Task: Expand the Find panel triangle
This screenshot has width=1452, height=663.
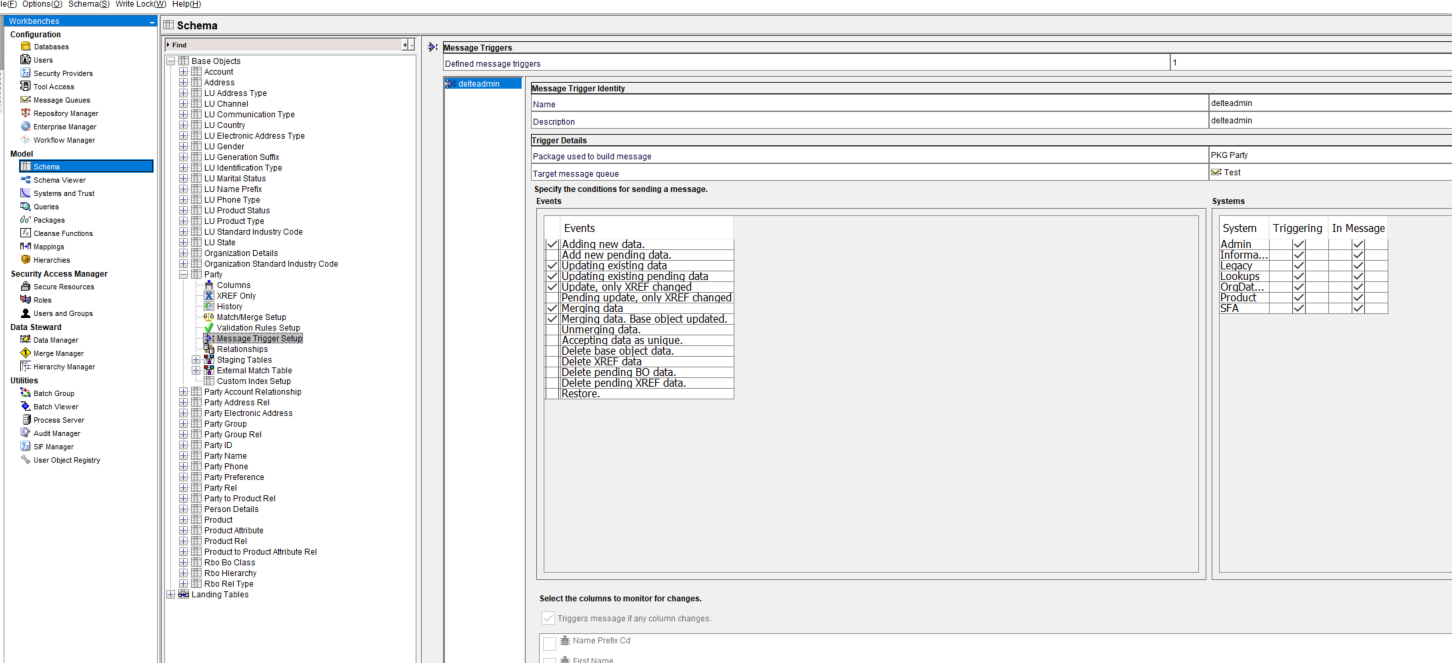Action: pyautogui.click(x=168, y=45)
